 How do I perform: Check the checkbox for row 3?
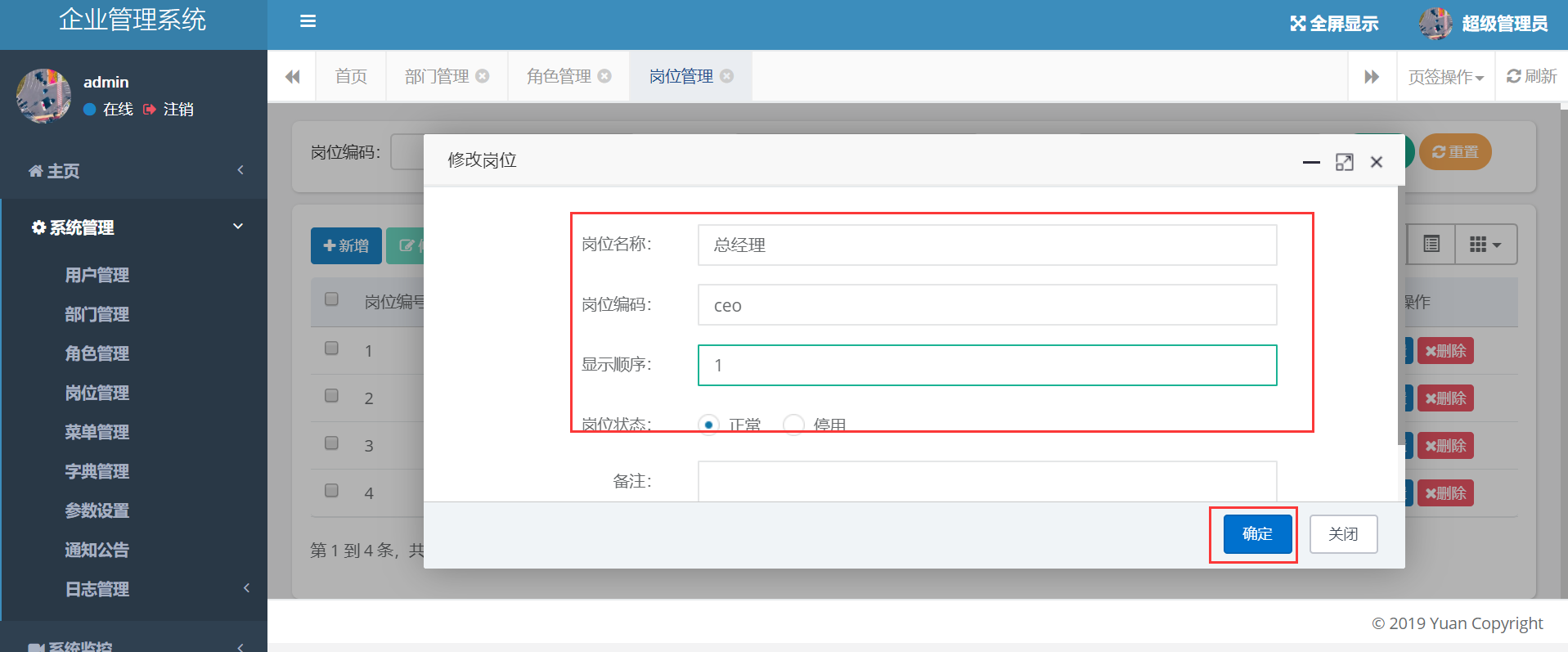point(331,443)
